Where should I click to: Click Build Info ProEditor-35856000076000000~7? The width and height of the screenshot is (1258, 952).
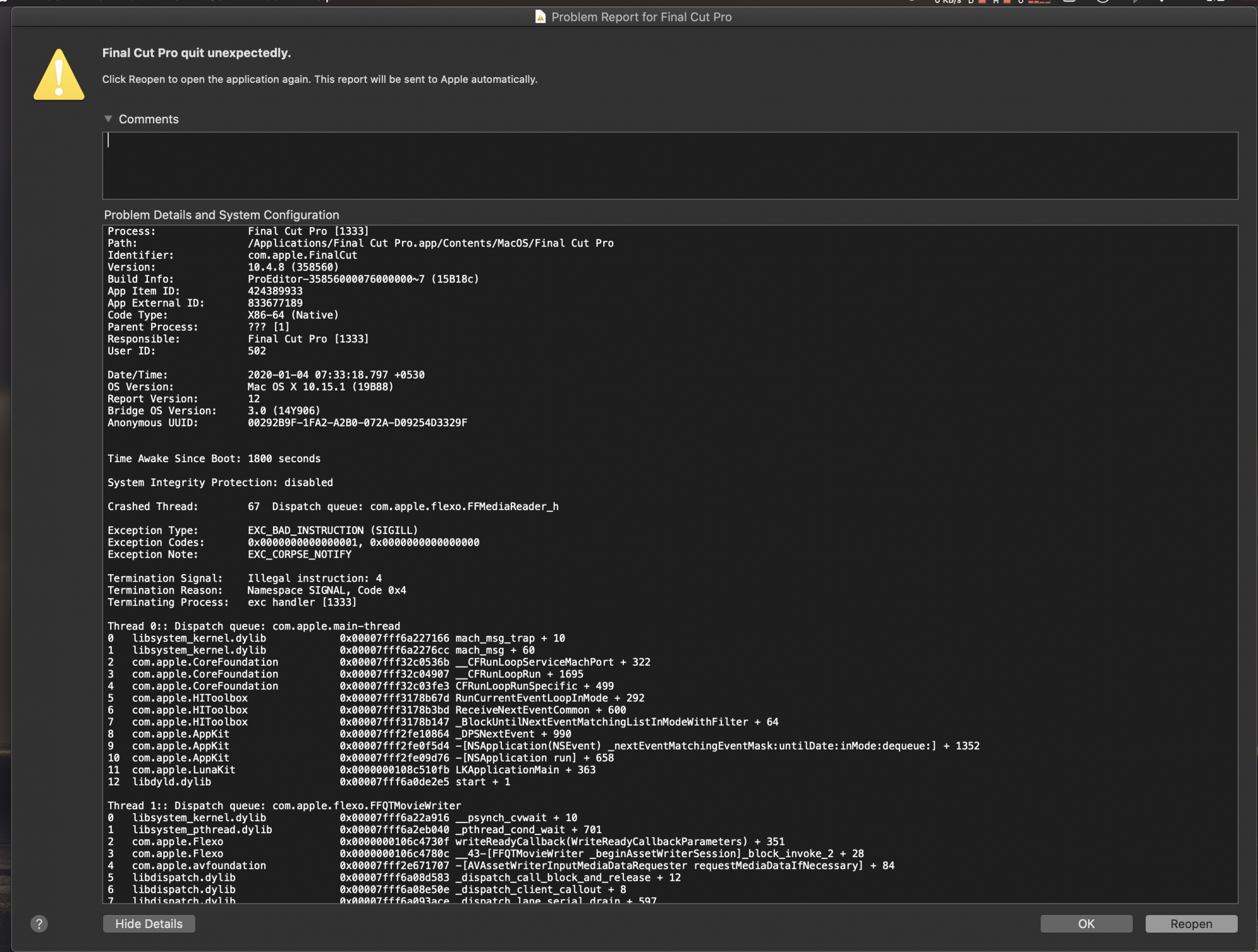pos(363,279)
